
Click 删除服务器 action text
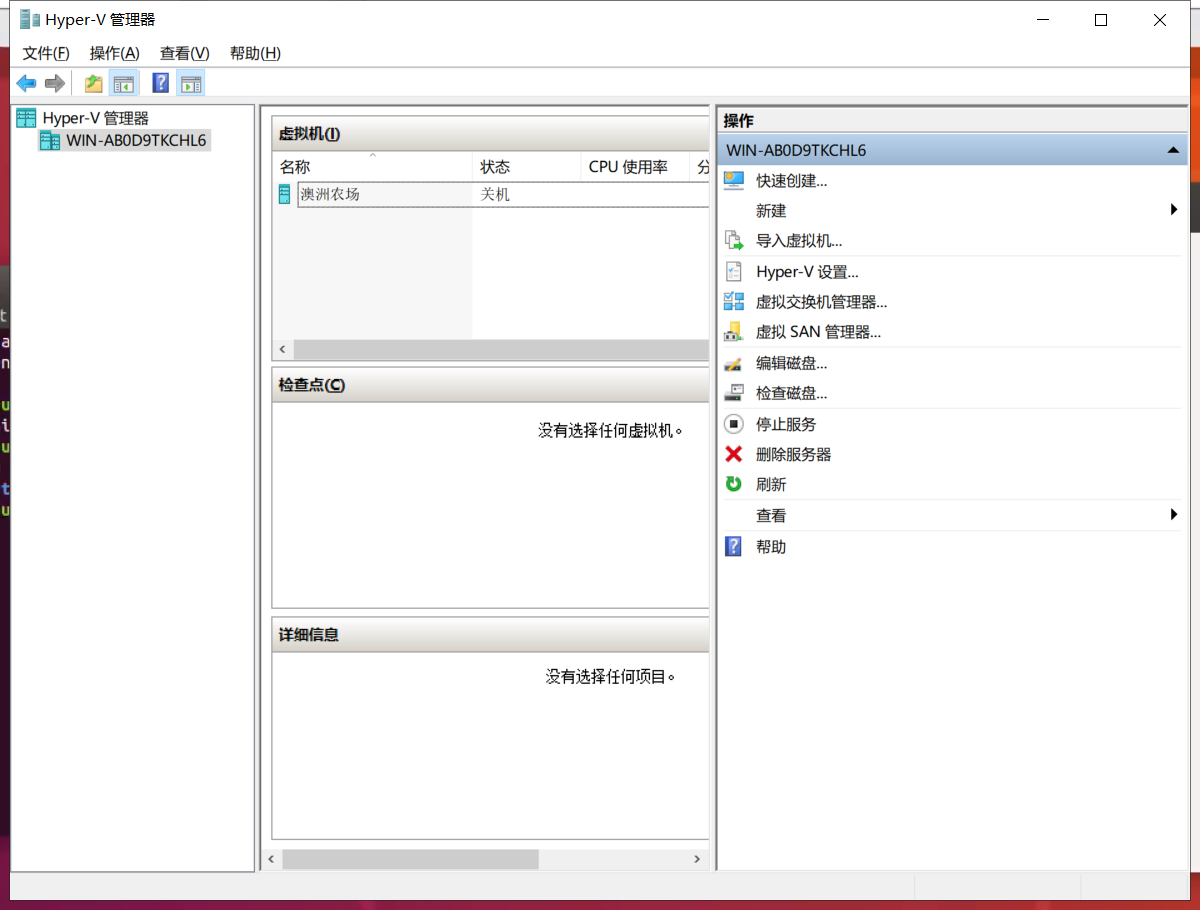coord(794,454)
